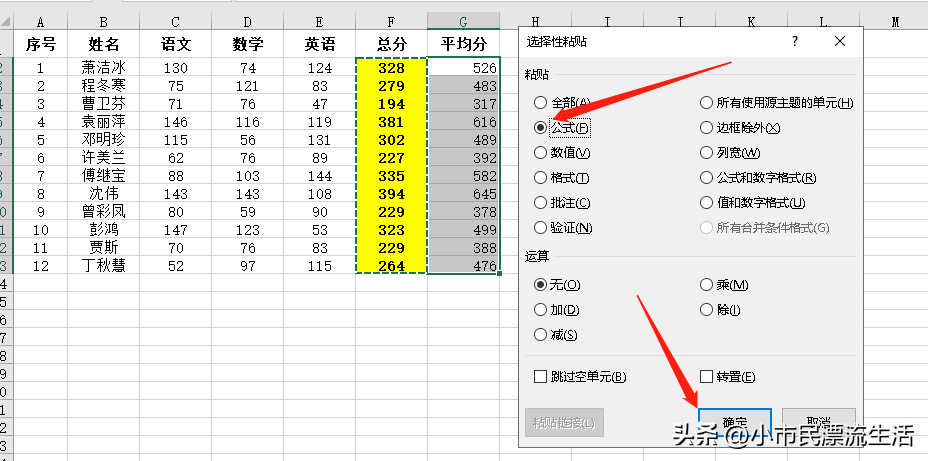Open dialog help question mark icon
This screenshot has height=461, width=928.
(795, 41)
